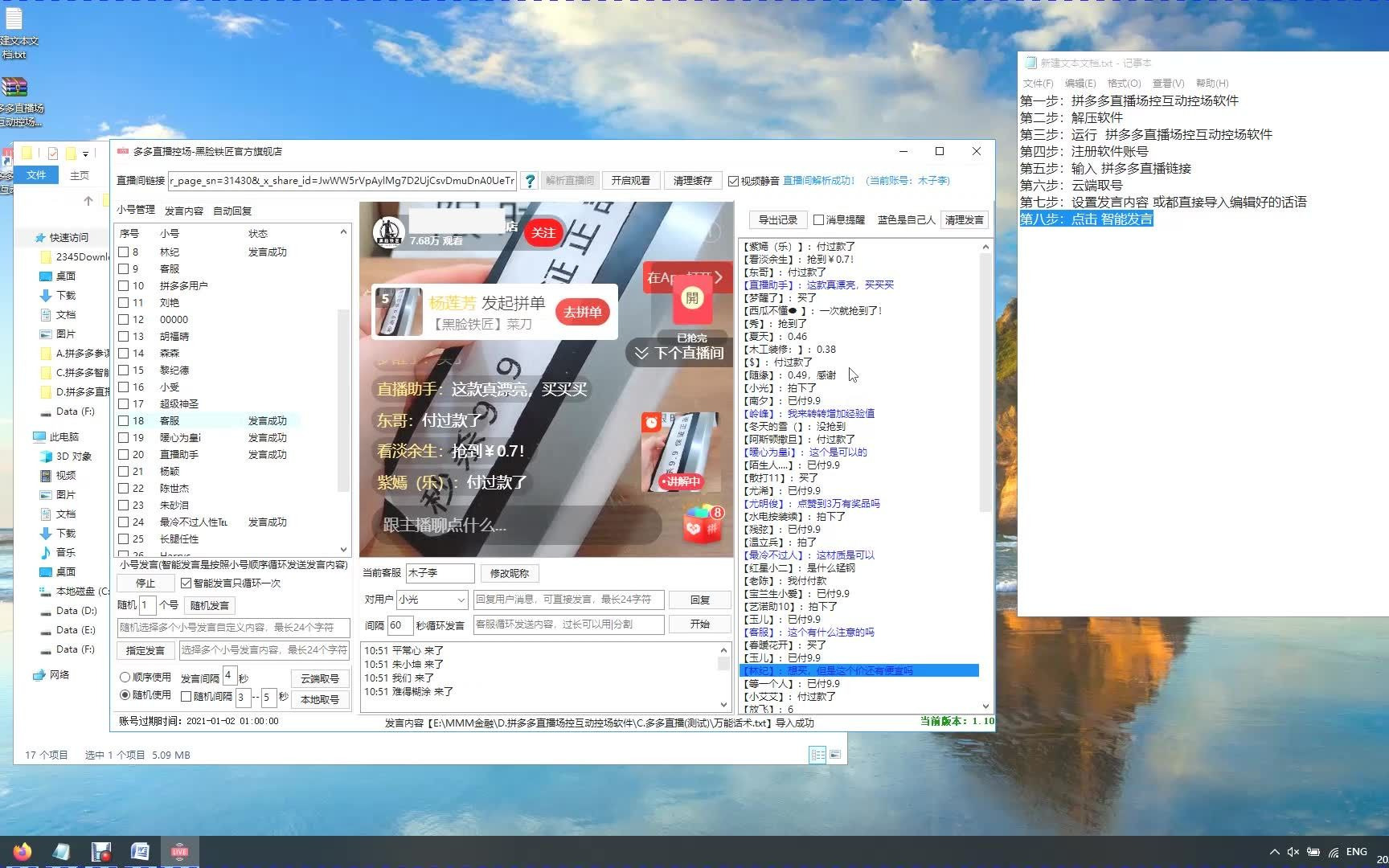The height and width of the screenshot is (868, 1389).
Task: Click the LIVE app icon in taskbar
Action: click(179, 852)
